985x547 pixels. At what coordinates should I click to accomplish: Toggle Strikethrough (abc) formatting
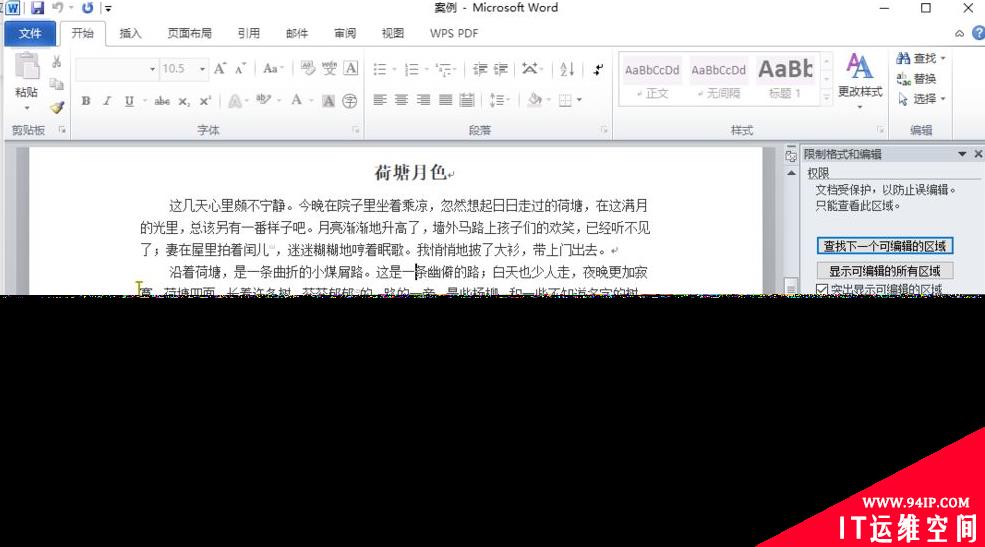pyautogui.click(x=162, y=100)
